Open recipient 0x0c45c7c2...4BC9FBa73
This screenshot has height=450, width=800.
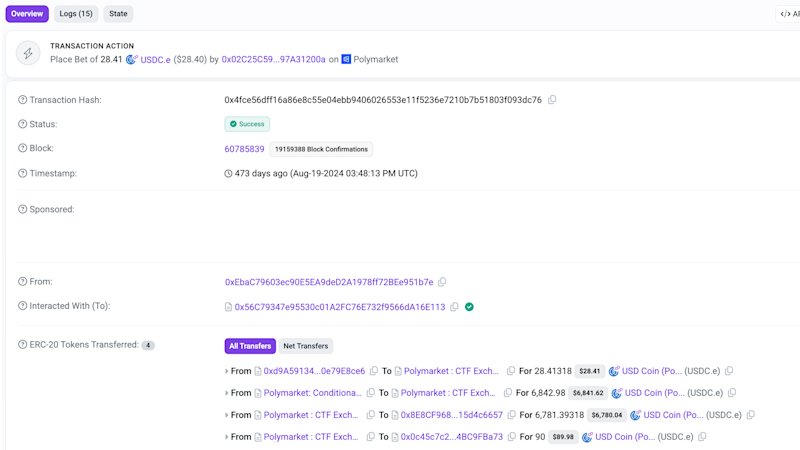(452, 437)
